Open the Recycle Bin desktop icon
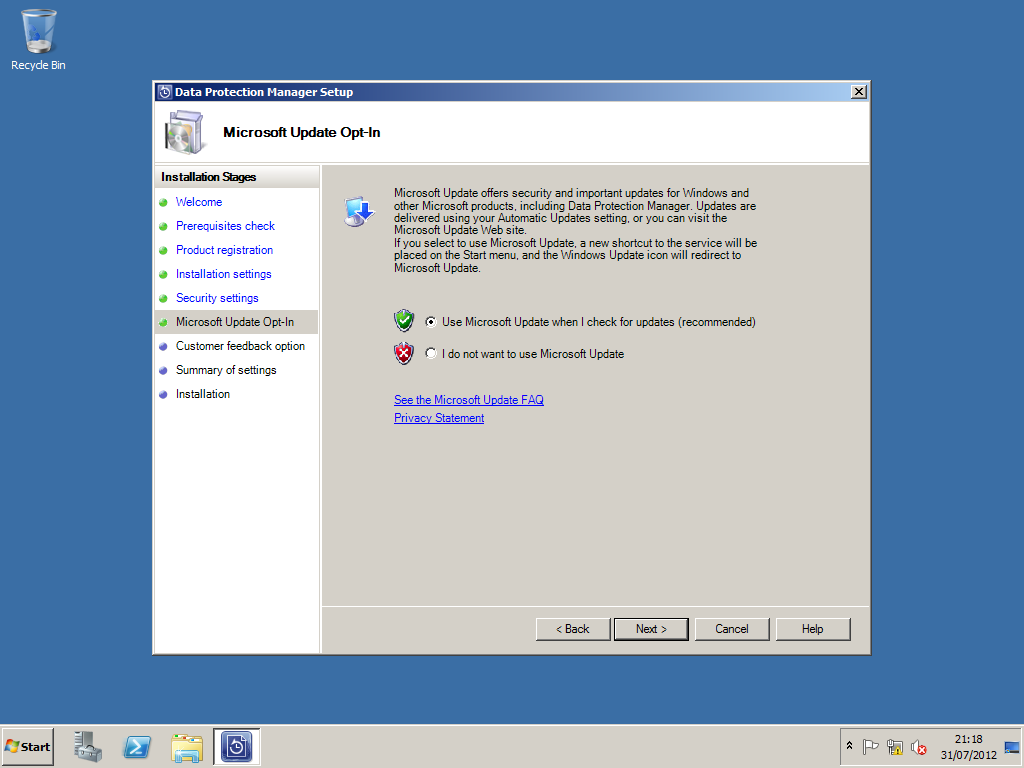This screenshot has width=1024, height=768. coord(39,39)
